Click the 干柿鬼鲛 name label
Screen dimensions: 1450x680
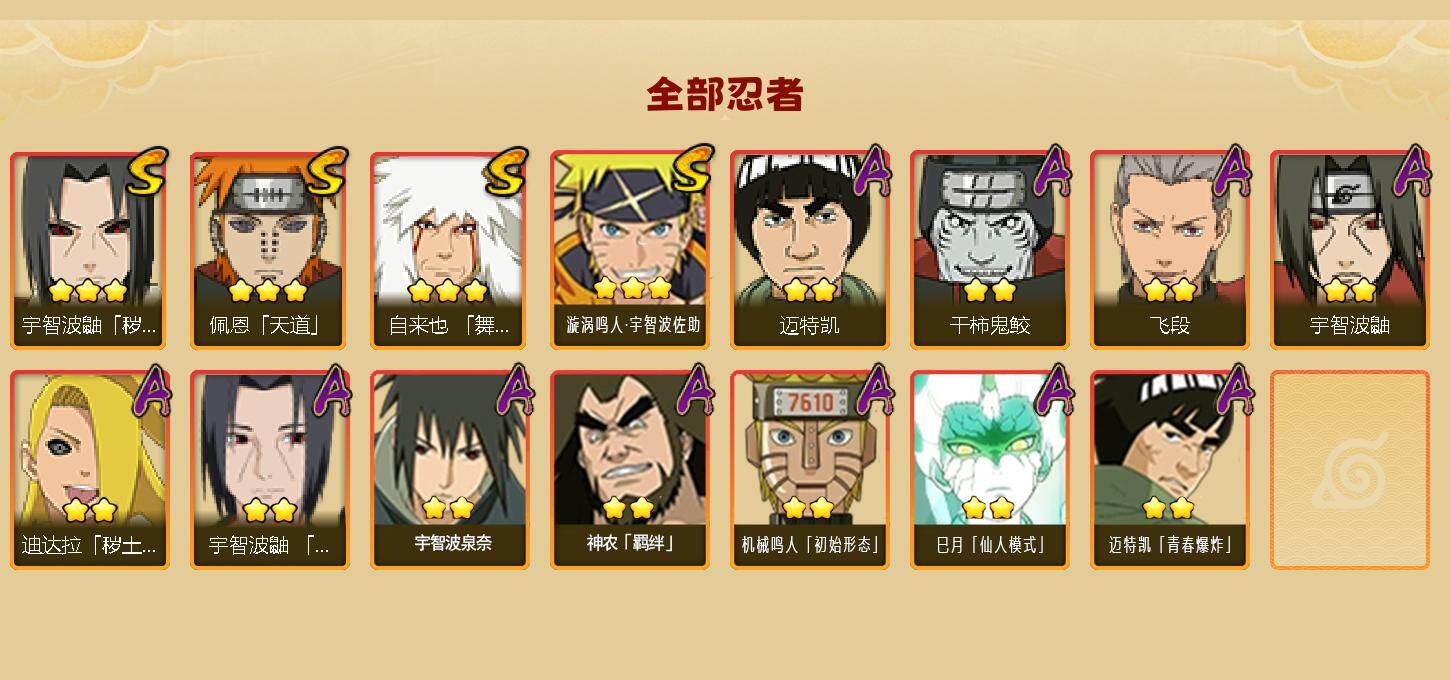989,325
